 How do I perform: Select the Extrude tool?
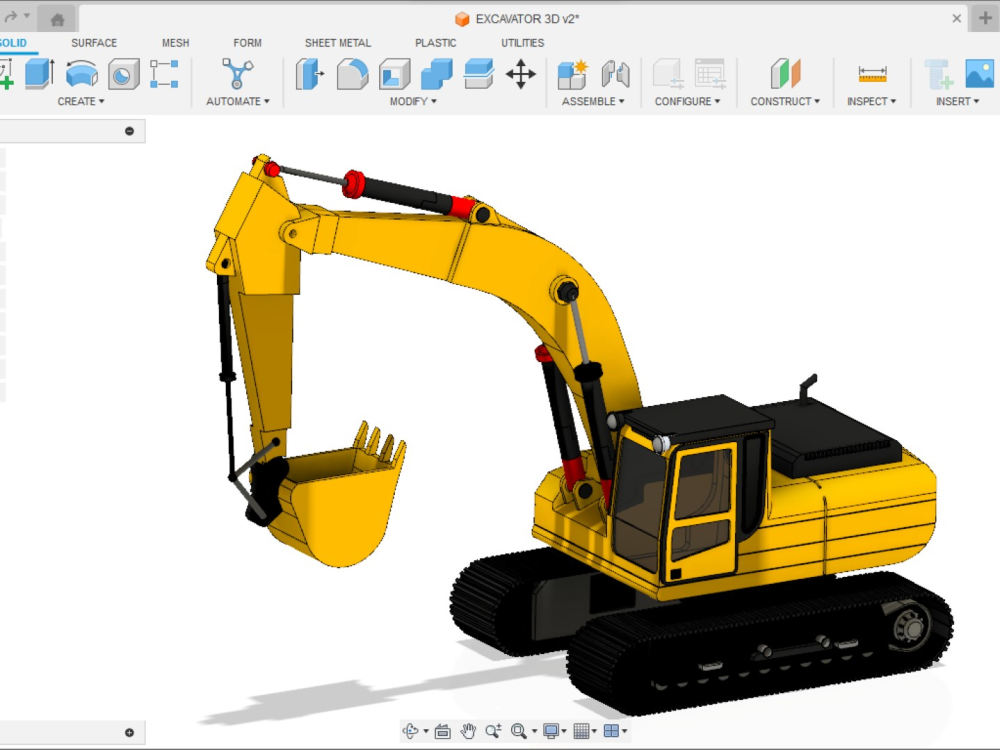tap(38, 75)
